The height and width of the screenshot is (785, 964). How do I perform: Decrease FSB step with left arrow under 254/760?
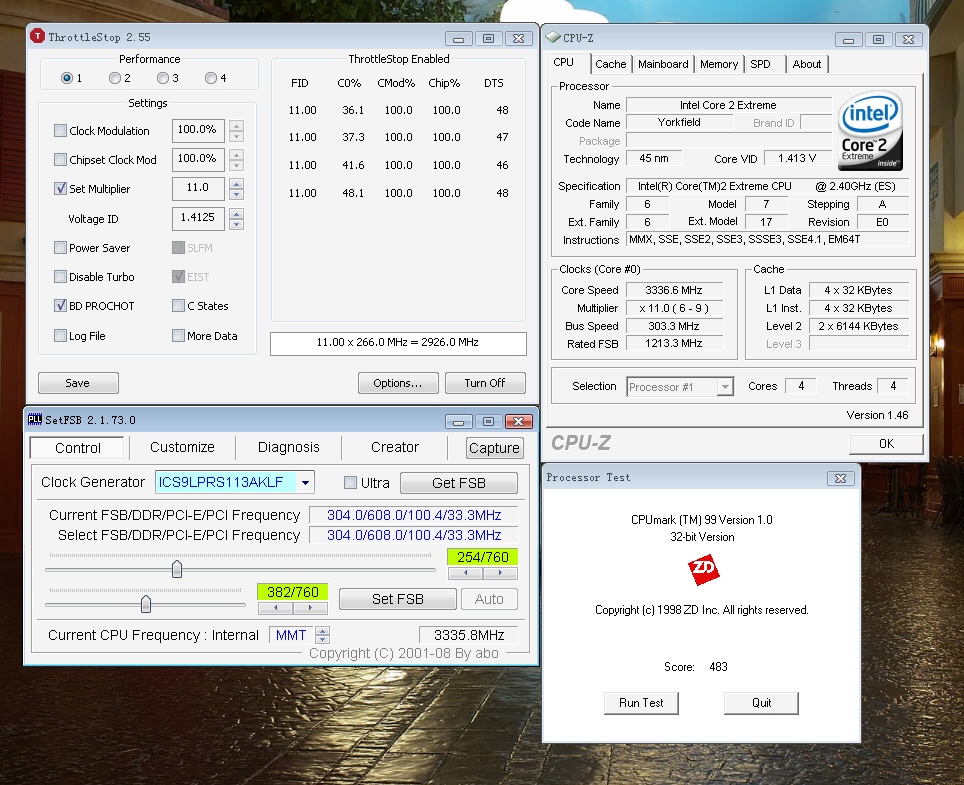(465, 573)
